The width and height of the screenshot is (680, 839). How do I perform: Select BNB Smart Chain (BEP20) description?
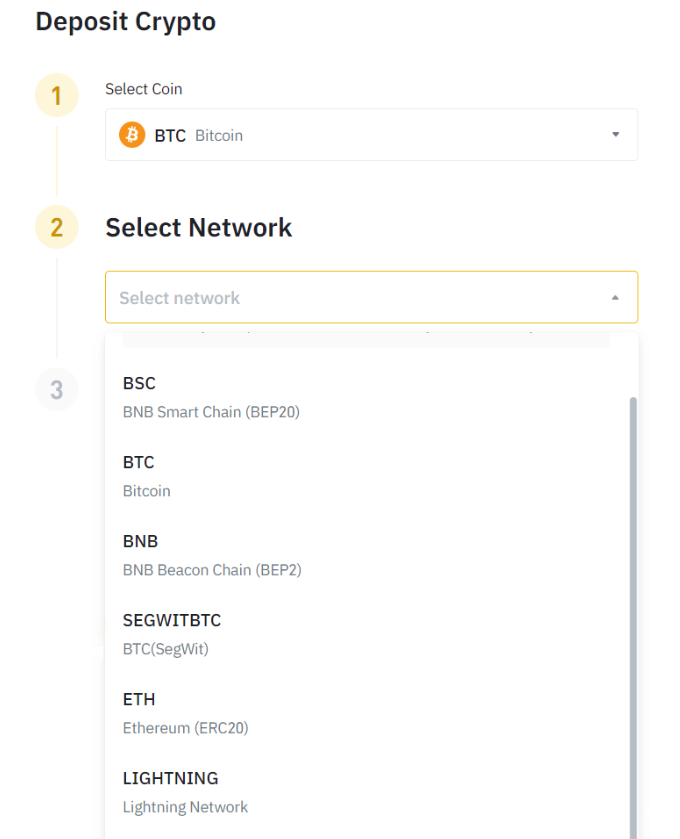pos(211,412)
